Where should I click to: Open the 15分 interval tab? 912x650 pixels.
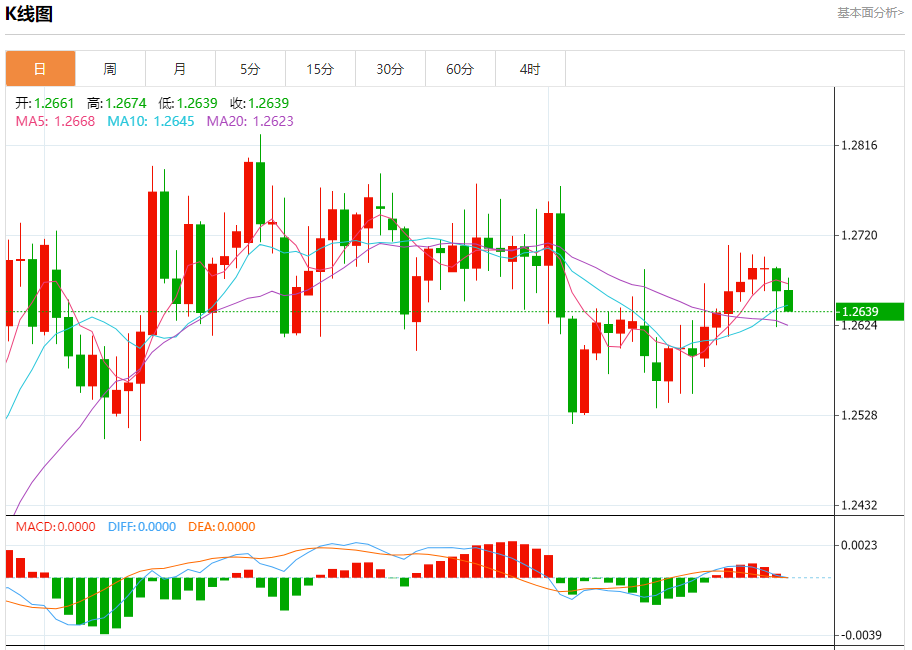coord(320,69)
